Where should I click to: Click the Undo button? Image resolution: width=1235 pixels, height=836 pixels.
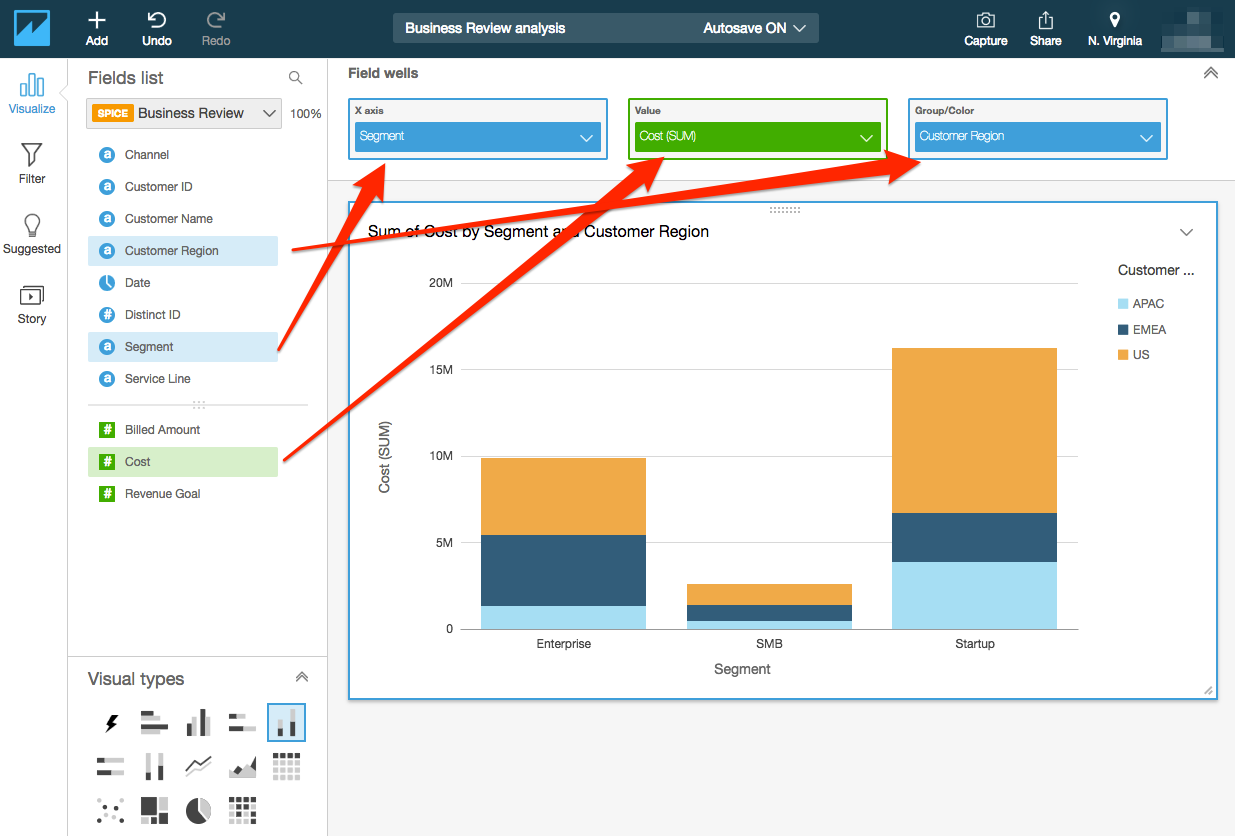pyautogui.click(x=156, y=28)
